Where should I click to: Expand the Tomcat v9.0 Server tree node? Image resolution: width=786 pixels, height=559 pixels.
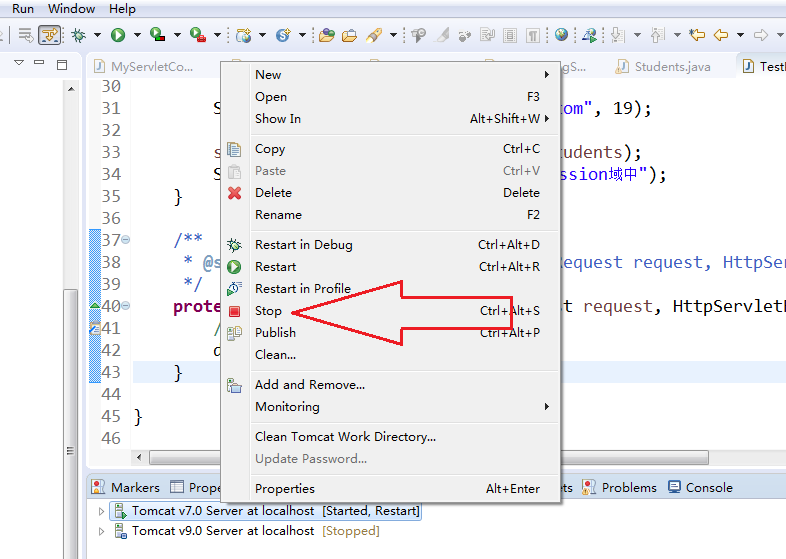pyautogui.click(x=101, y=531)
